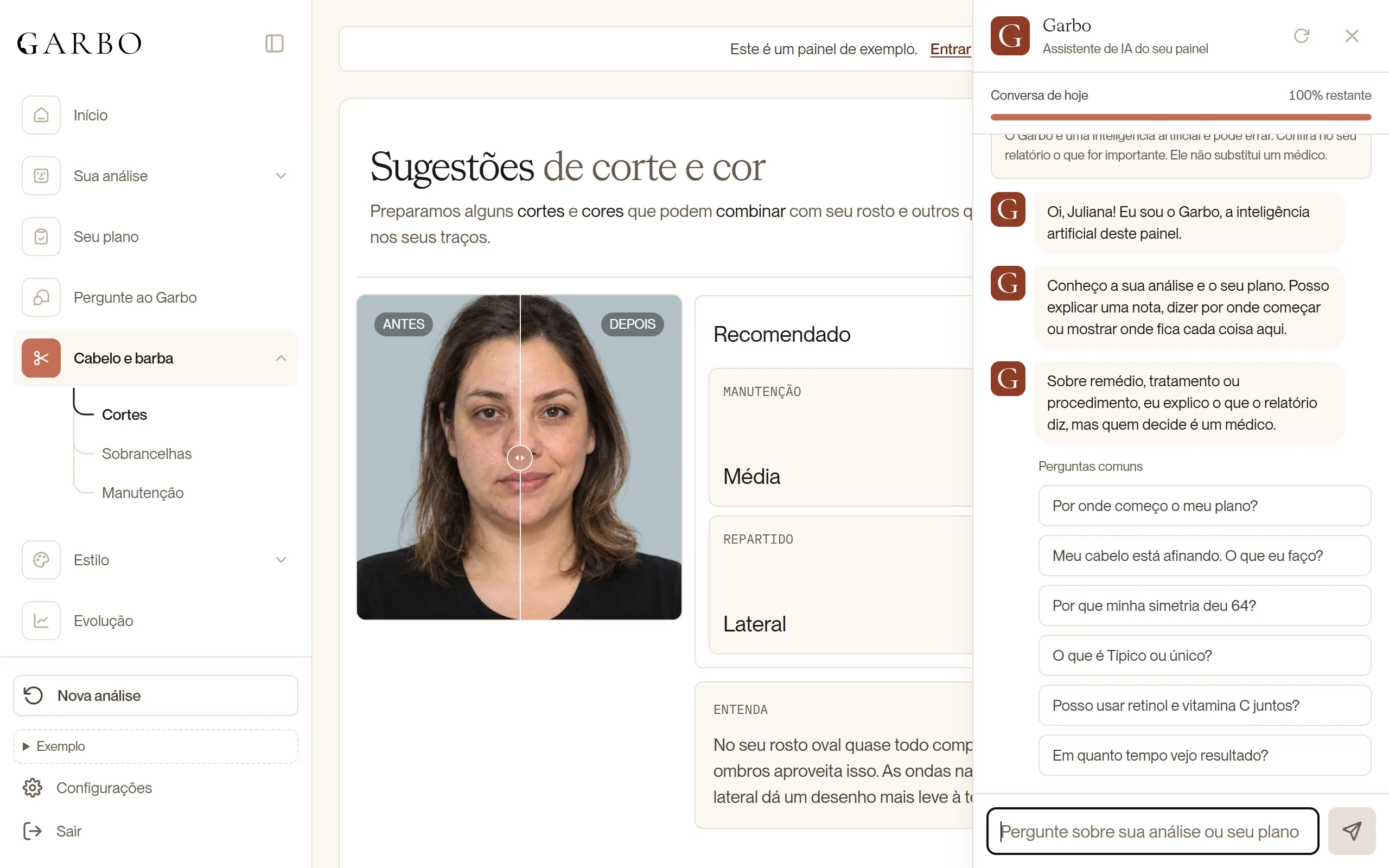This screenshot has height=868, width=1389.
Task: Close the Garbo assistant panel
Action: pyautogui.click(x=1352, y=36)
